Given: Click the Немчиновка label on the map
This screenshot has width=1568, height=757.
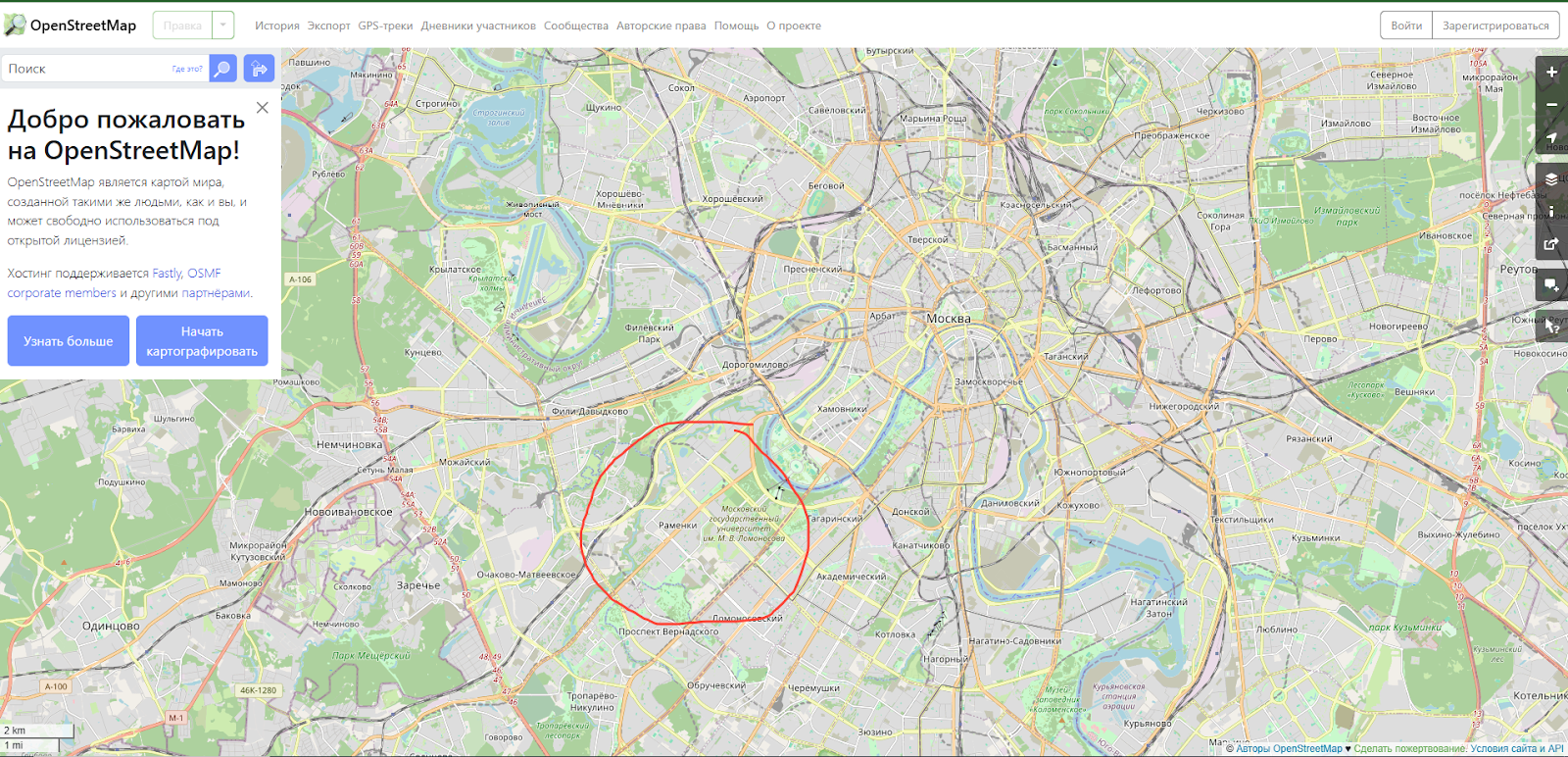Looking at the screenshot, I should 350,444.
